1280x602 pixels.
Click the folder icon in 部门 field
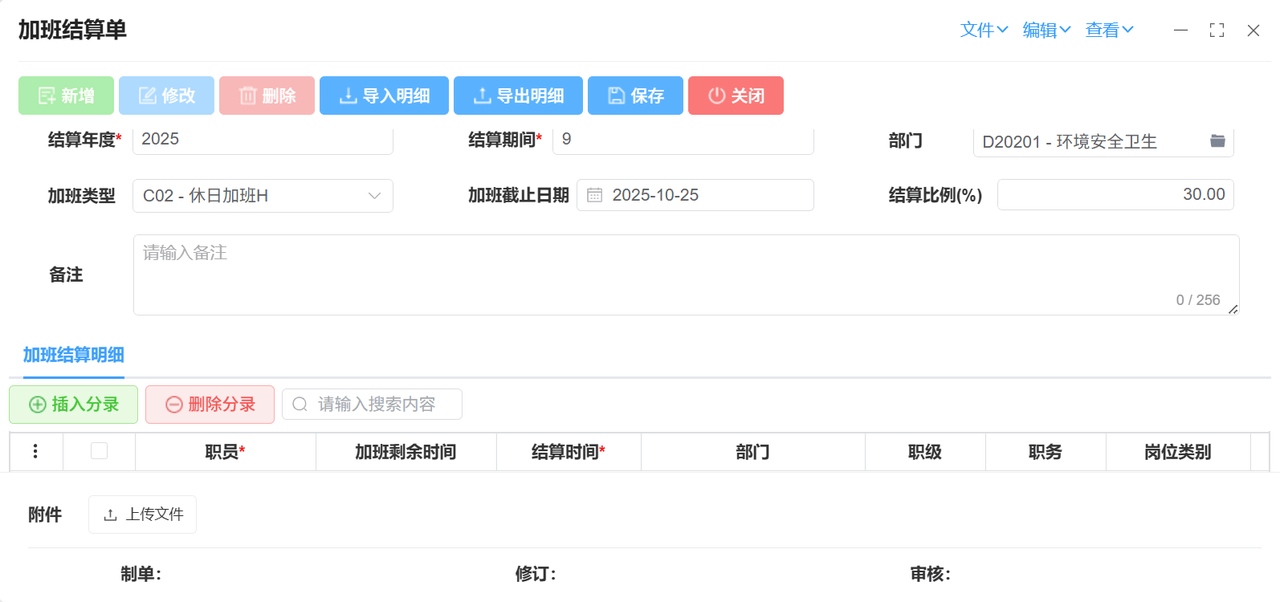tap(1217, 141)
